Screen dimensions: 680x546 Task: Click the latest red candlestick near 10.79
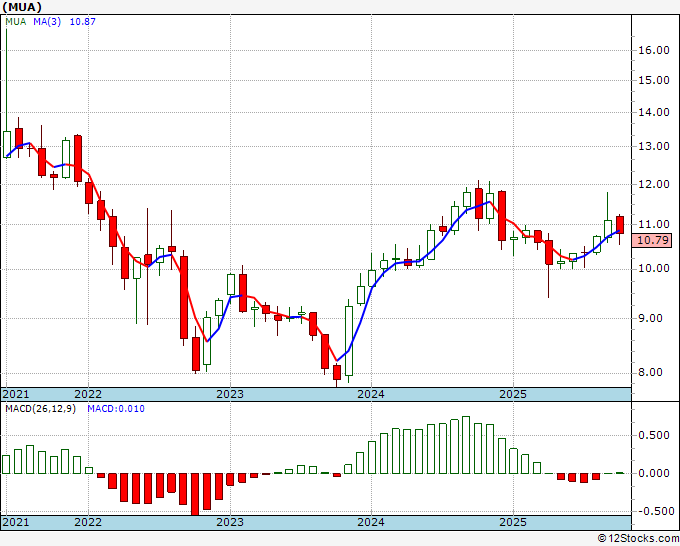pyautogui.click(x=620, y=225)
